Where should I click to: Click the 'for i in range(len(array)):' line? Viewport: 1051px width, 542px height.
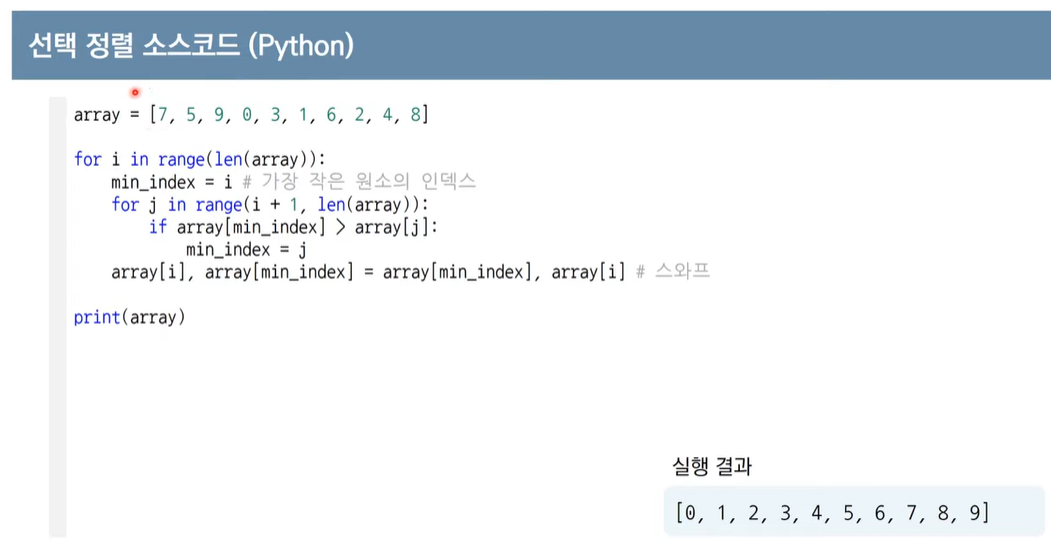pos(199,159)
